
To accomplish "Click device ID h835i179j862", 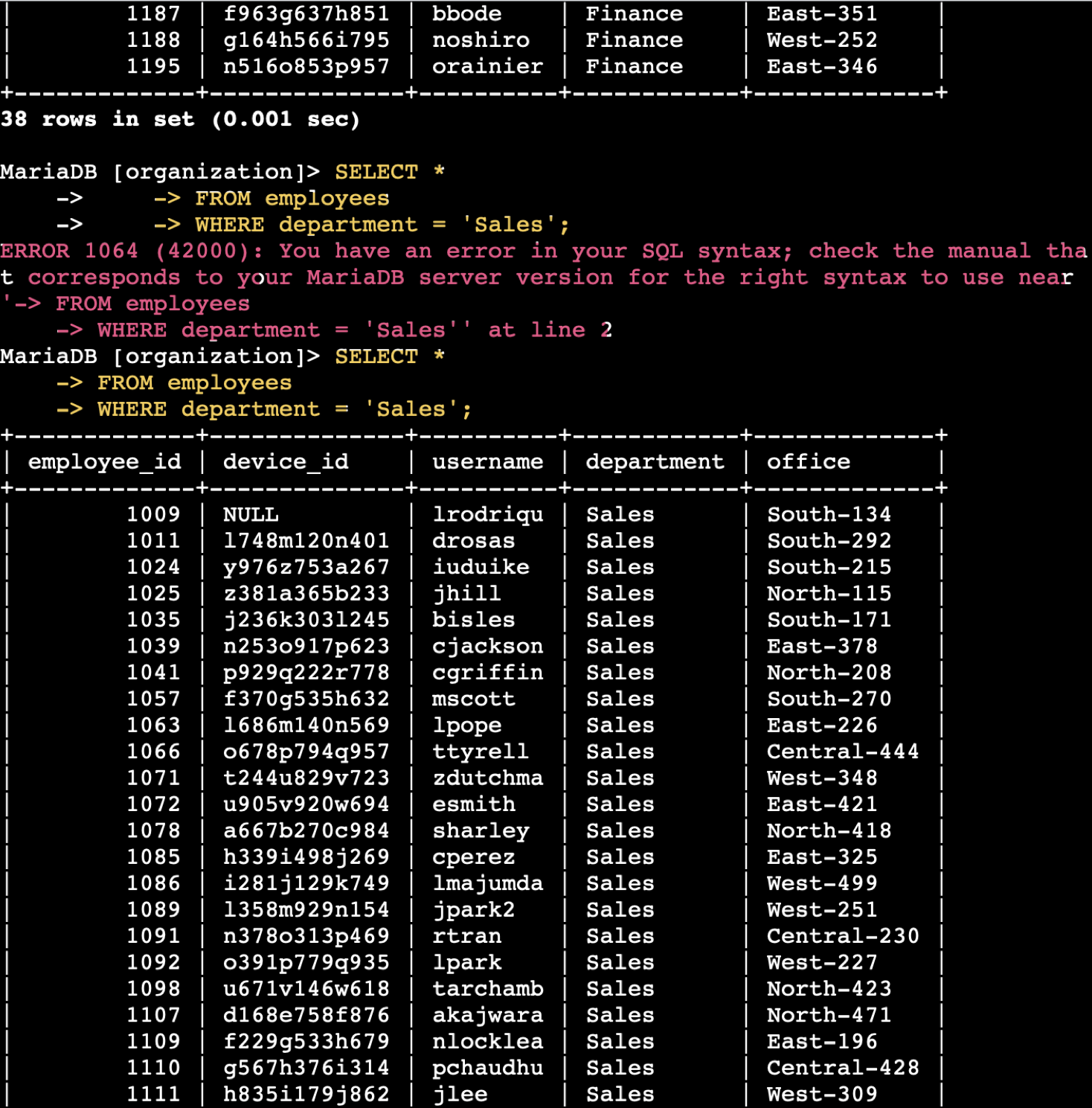I will [x=306, y=1094].
